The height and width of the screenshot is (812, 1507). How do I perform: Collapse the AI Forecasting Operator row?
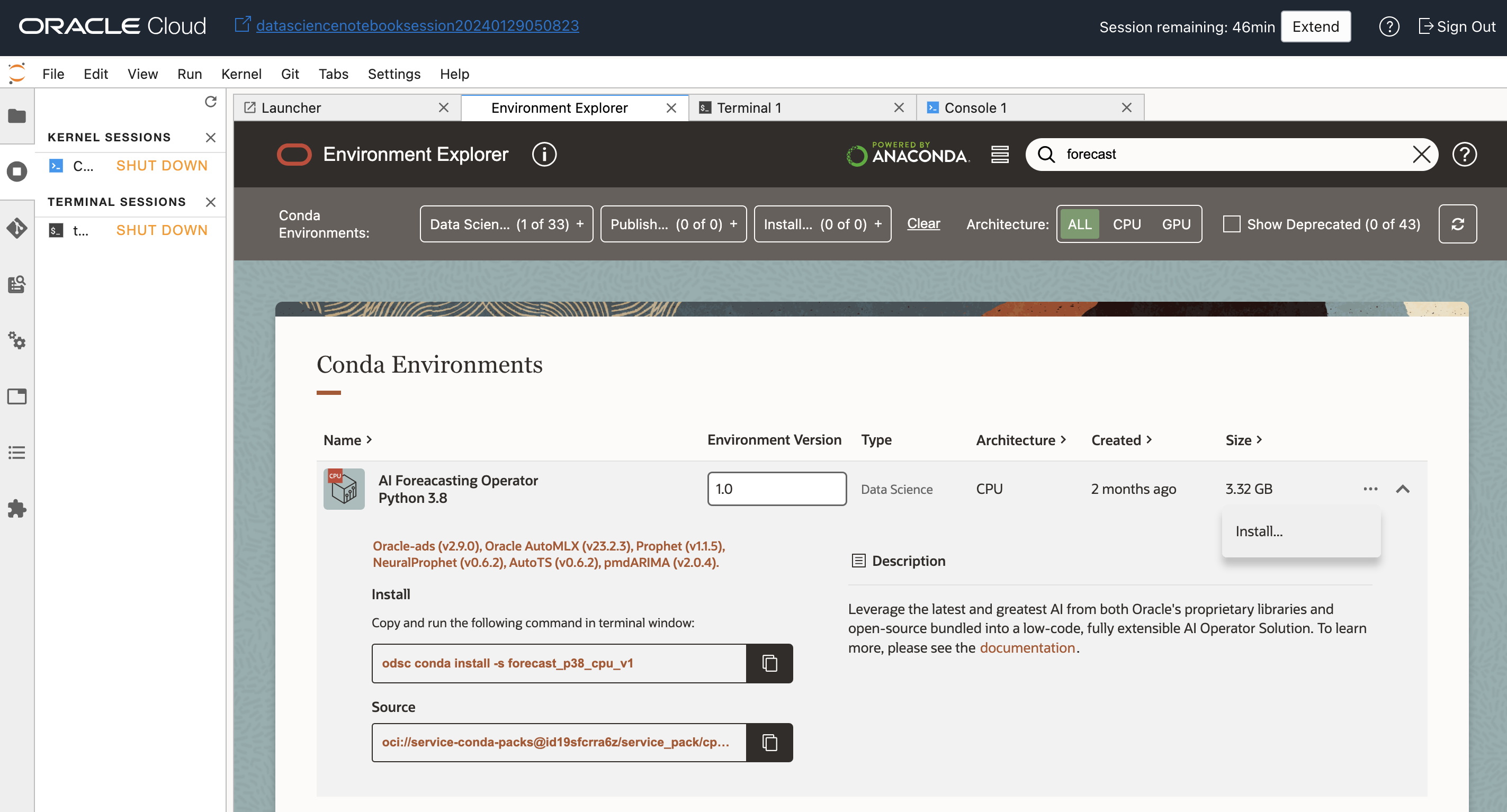1402,489
